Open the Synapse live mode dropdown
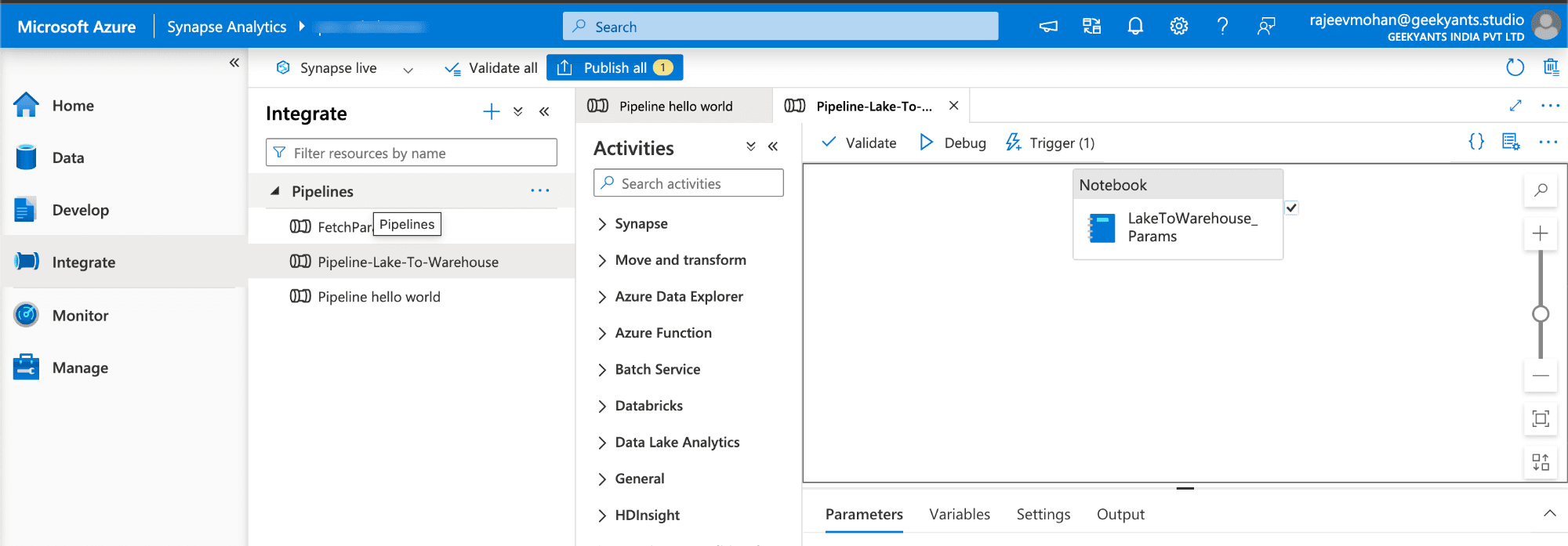The image size is (1568, 546). point(408,69)
